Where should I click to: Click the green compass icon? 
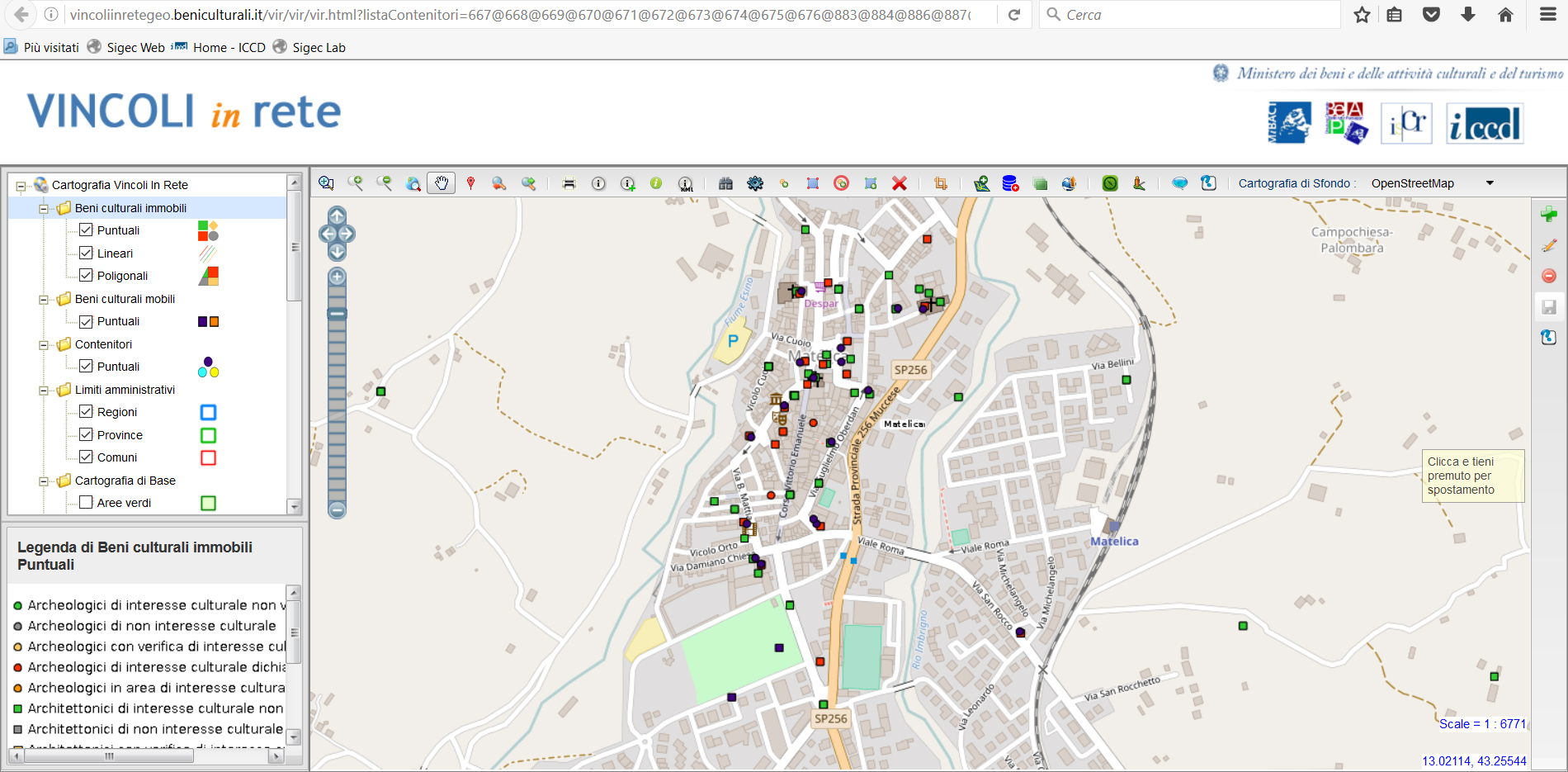point(1110,183)
